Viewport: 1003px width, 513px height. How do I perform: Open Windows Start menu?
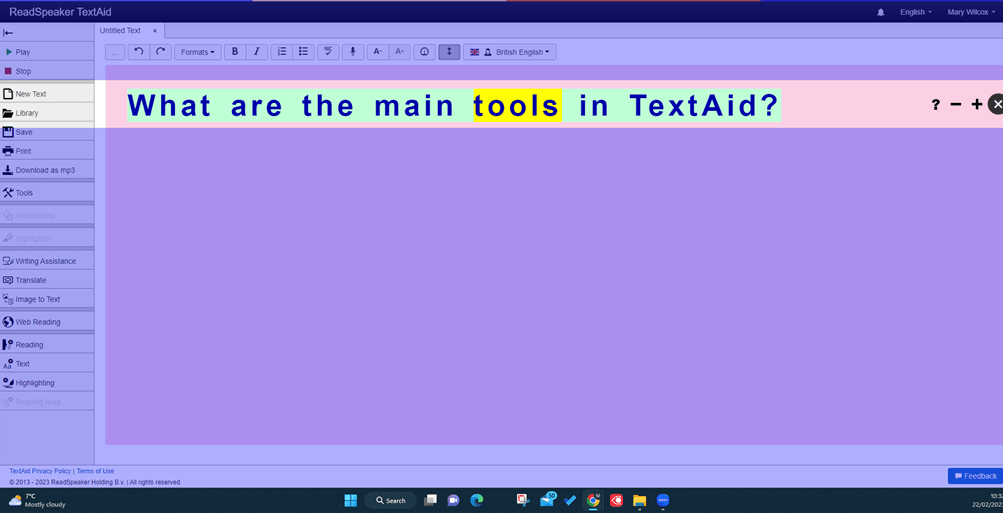pos(351,500)
